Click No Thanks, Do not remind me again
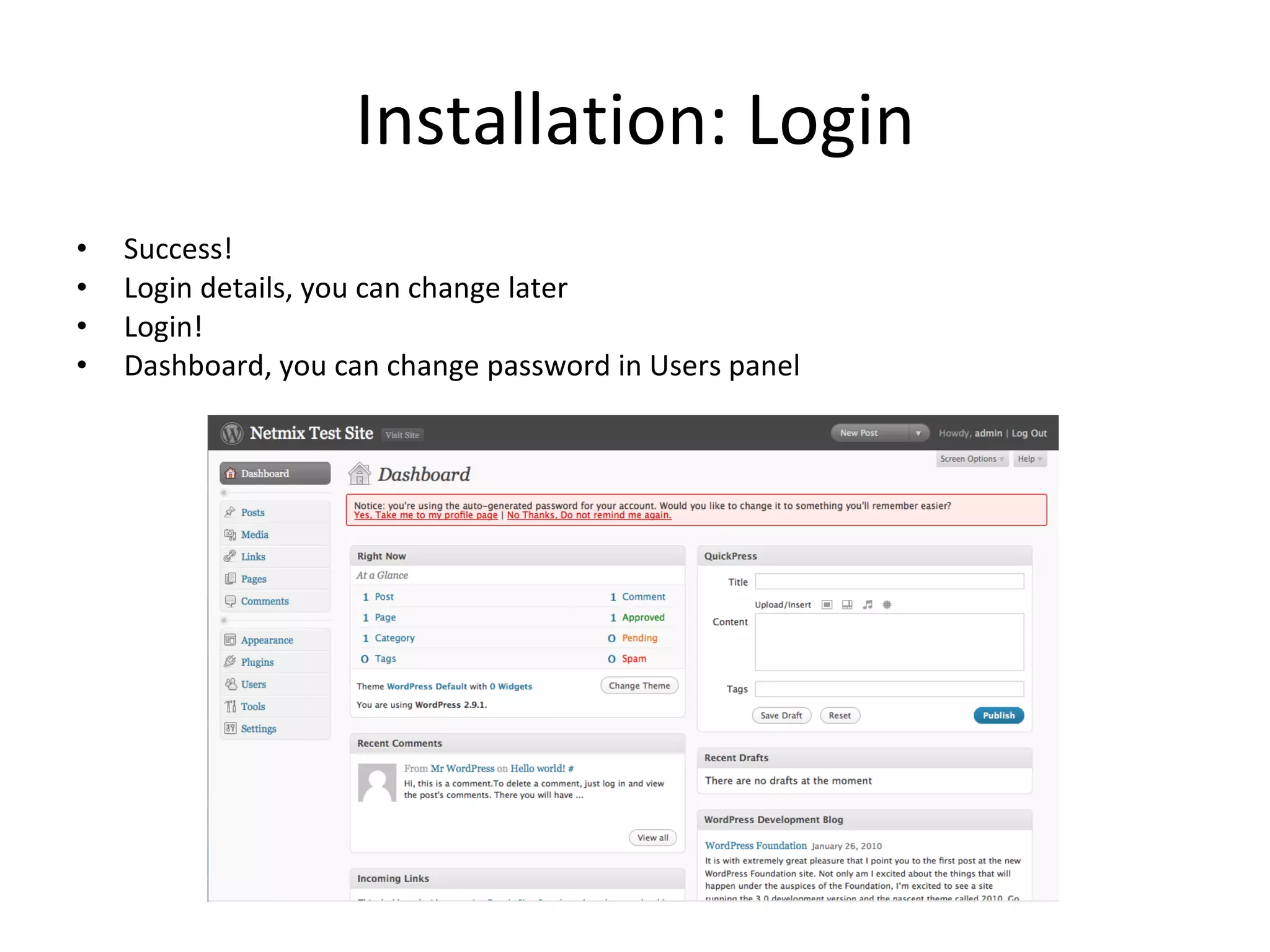Screen dimensions: 1270x952 (x=589, y=515)
